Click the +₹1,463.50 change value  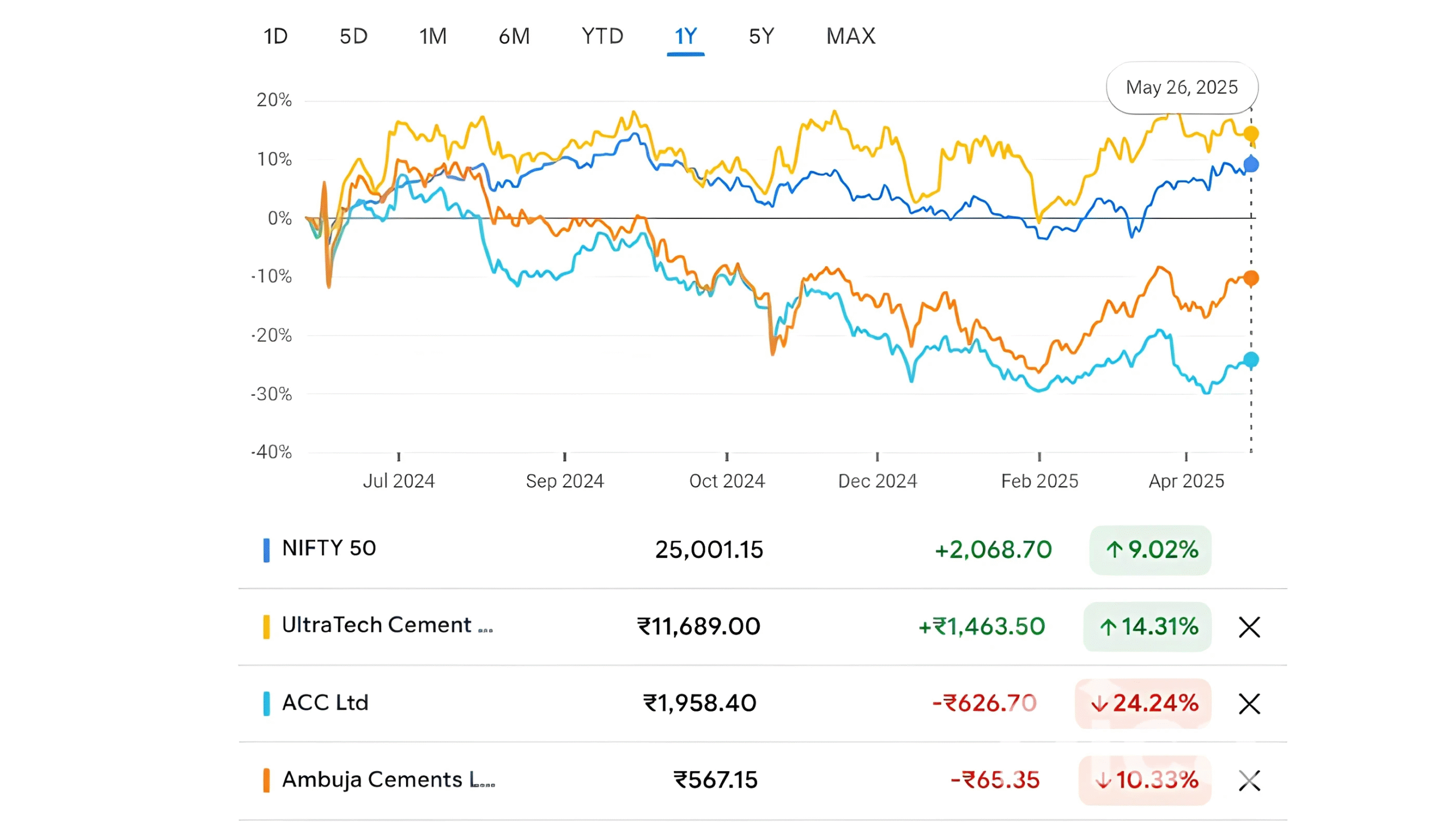click(981, 627)
